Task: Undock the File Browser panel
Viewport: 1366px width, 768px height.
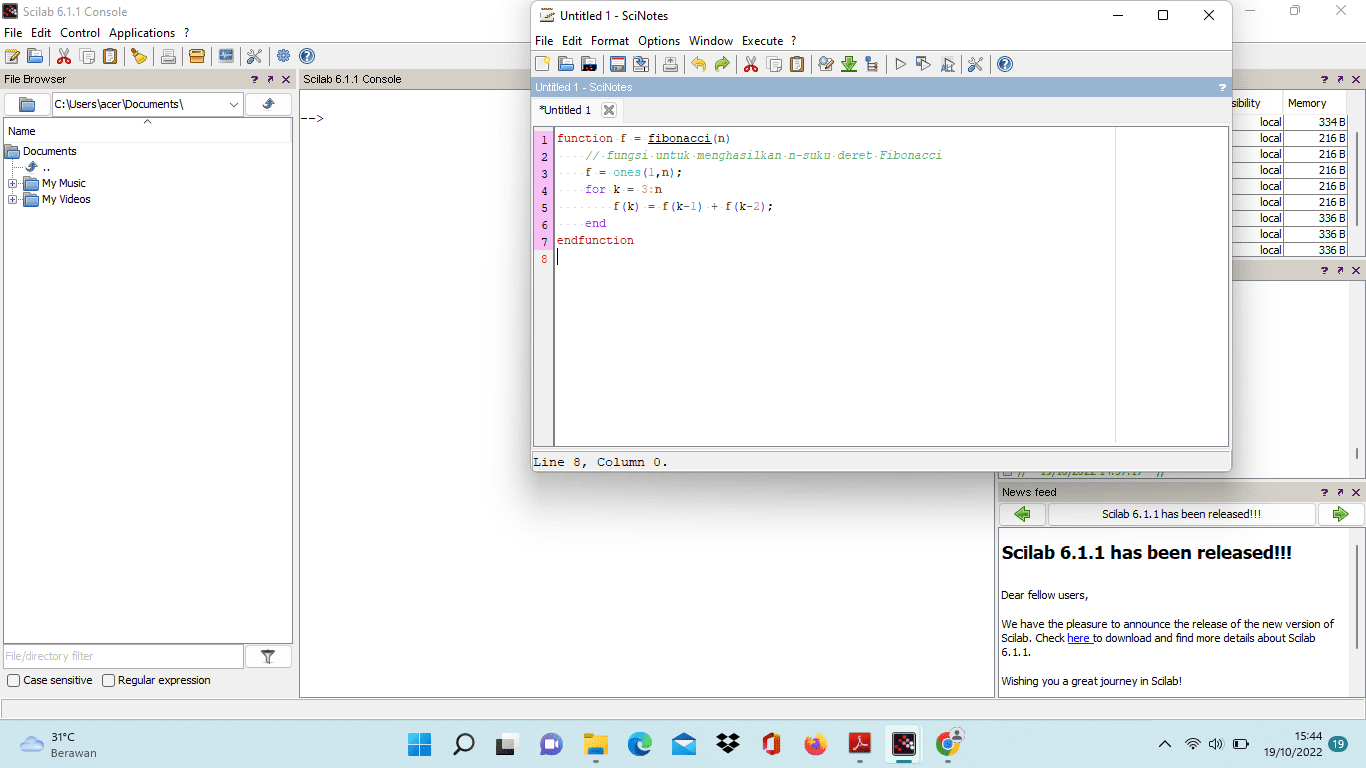Action: (270, 79)
